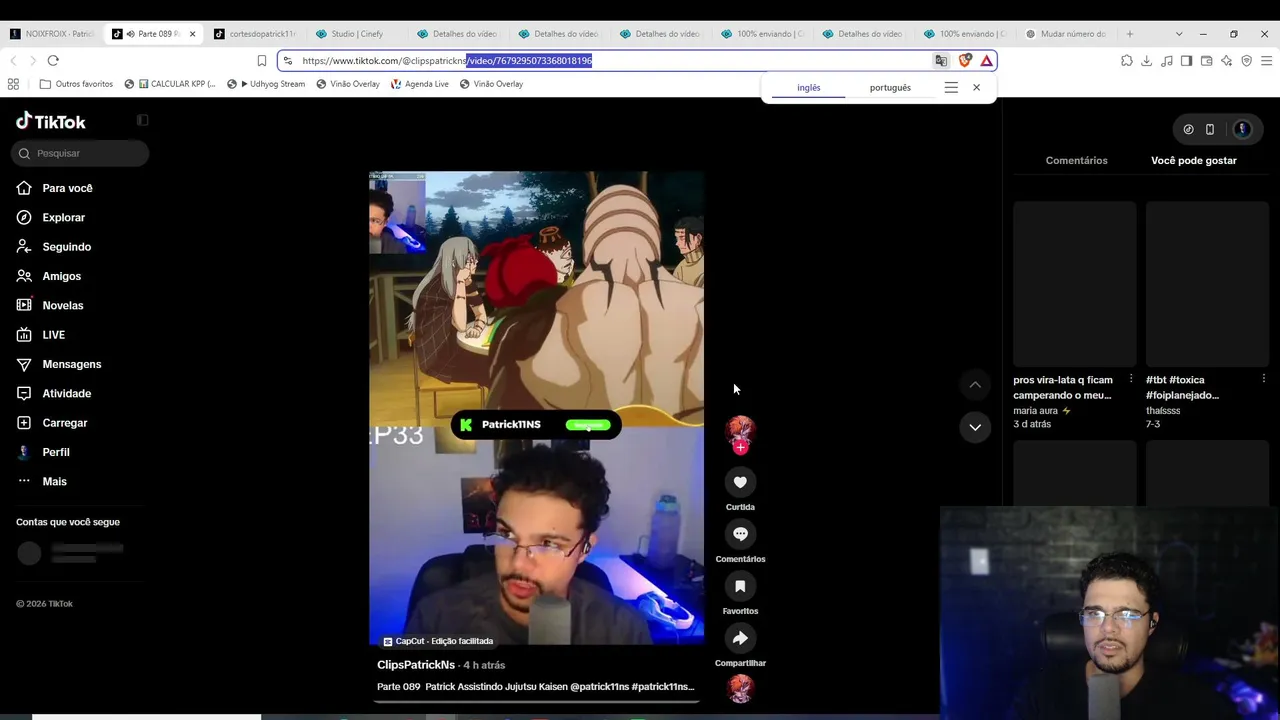This screenshot has height=720, width=1280.
Task: Open the TikTok coins icon
Action: coord(1188,129)
